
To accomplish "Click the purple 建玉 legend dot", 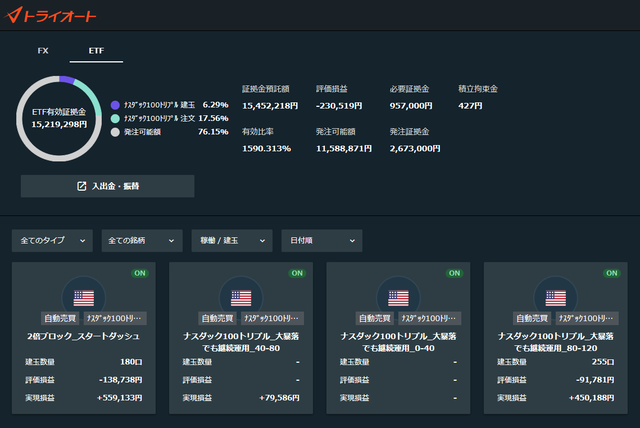I will click(115, 105).
